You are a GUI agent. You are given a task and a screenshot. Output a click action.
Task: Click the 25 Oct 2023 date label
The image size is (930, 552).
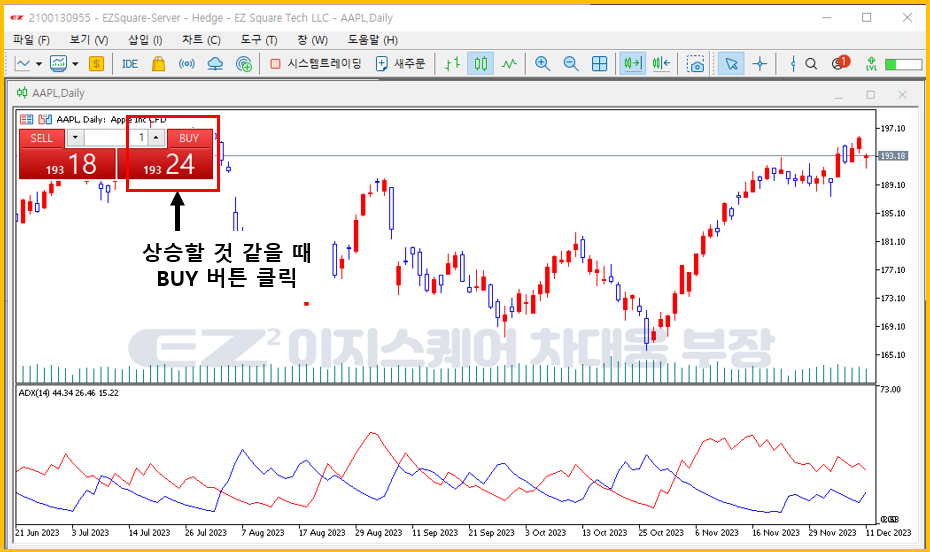point(661,532)
